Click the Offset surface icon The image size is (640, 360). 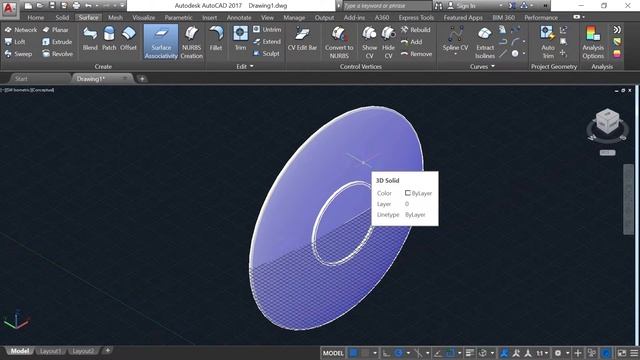[128, 38]
